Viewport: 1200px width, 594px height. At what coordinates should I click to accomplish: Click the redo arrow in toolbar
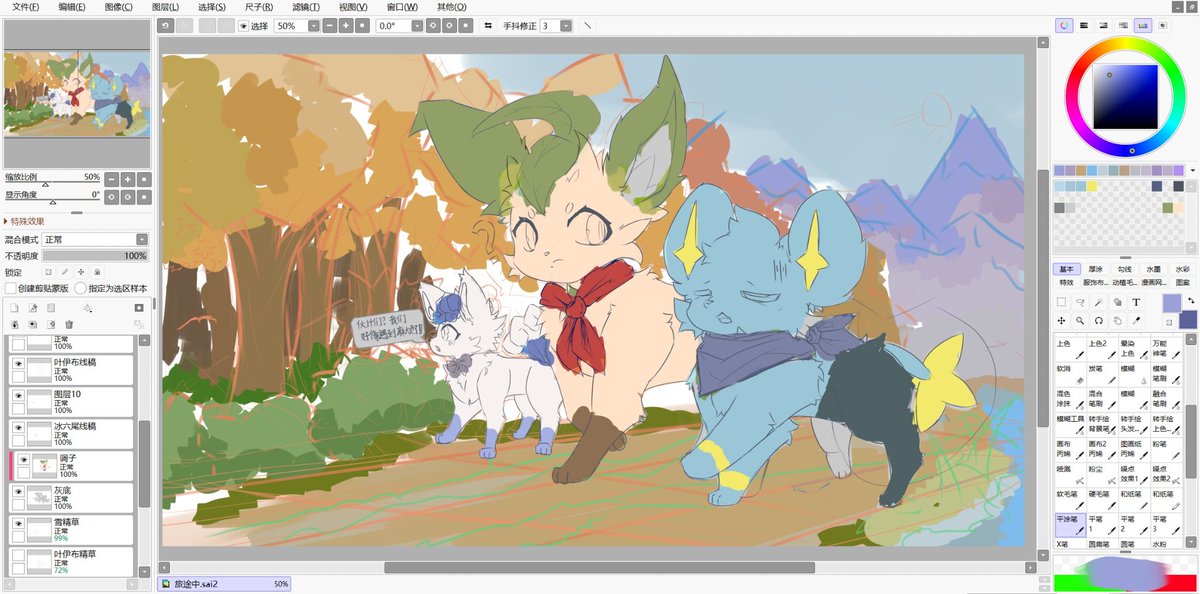point(182,25)
